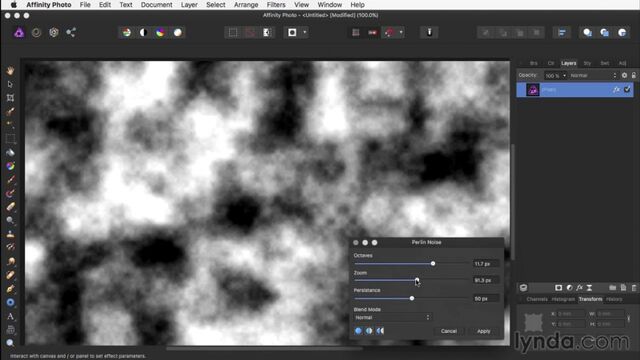Switch to the Liquify persona icon

pos(36,33)
